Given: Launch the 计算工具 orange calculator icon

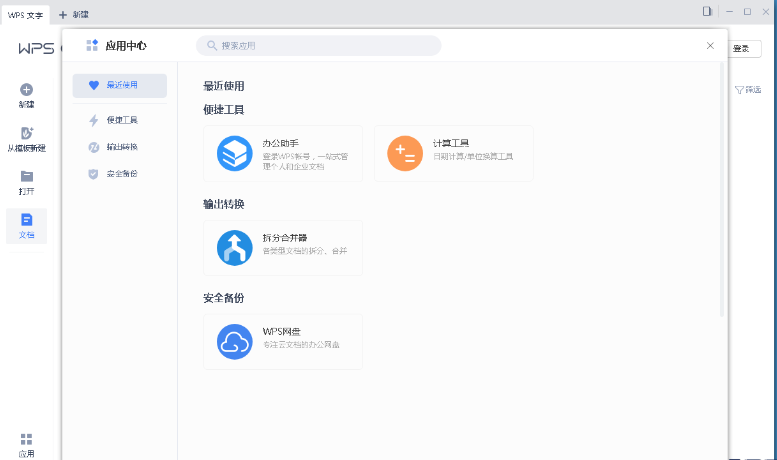Looking at the screenshot, I should pos(405,153).
